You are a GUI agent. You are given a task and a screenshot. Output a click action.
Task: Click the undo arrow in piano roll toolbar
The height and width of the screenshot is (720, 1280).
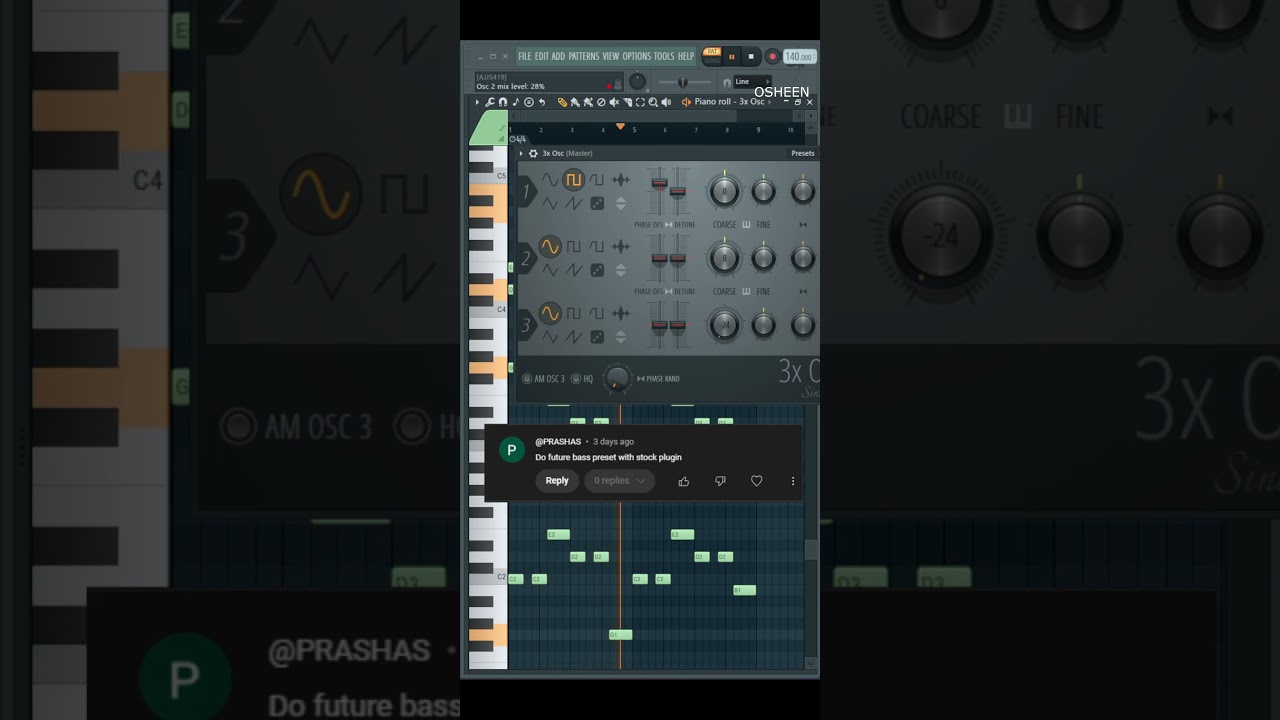pos(542,102)
